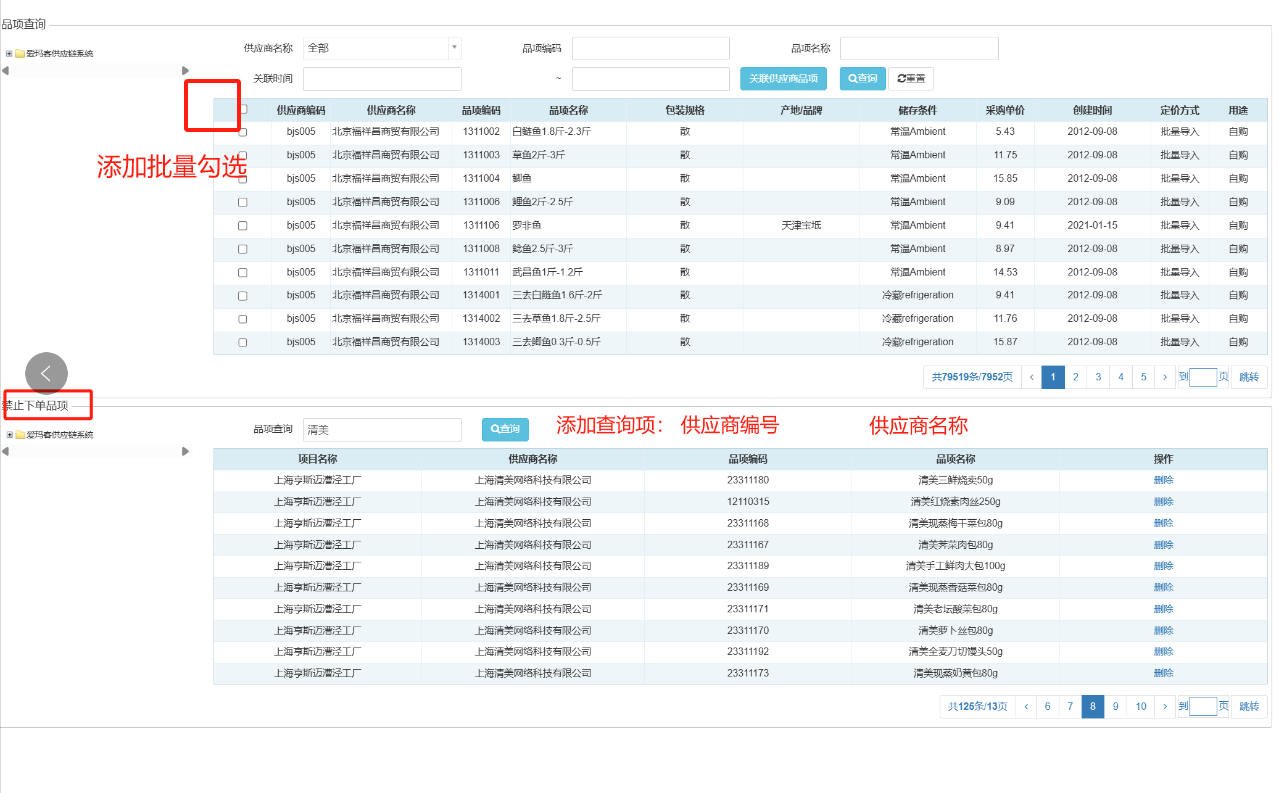Click right scroll arrow under lower tree
This screenshot has height=793, width=1278.
click(x=185, y=451)
